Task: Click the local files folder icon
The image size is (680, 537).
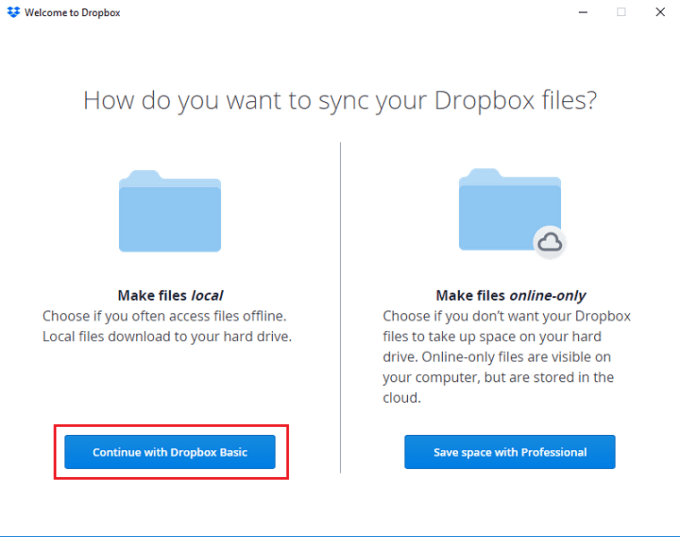Action: pos(170,211)
